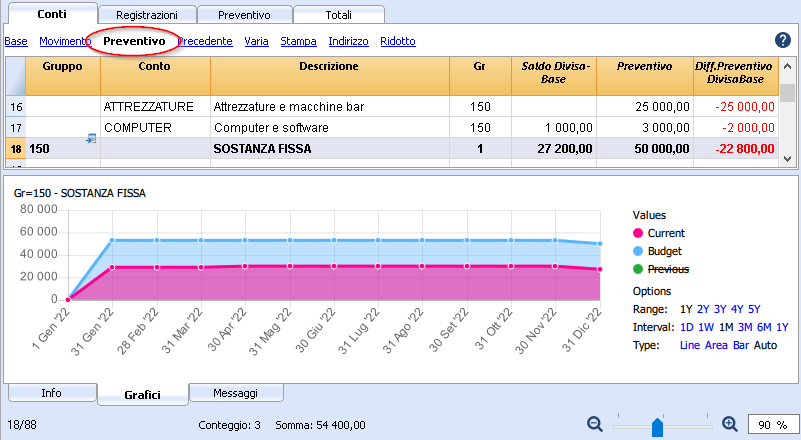Set chart interval to 6M
Image resolution: width=801 pixels, height=440 pixels.
[x=764, y=327]
